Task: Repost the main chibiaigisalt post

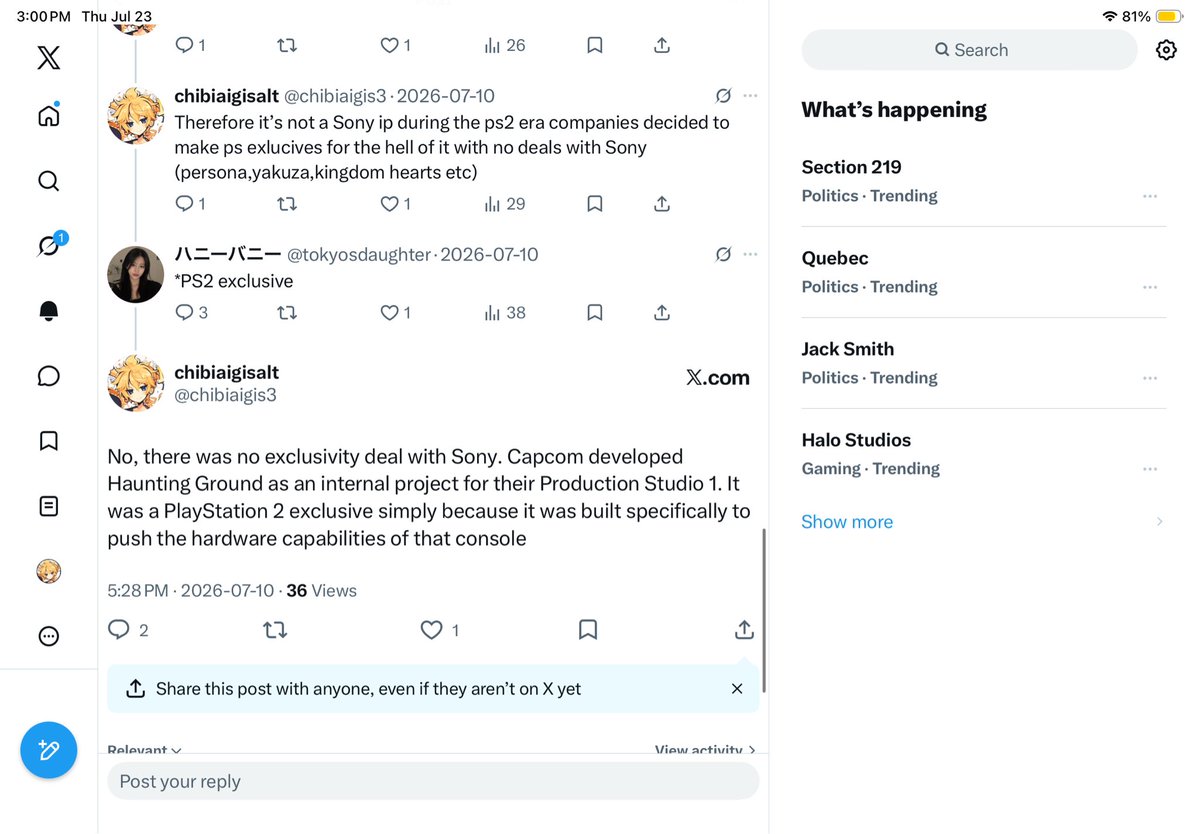Action: click(x=275, y=630)
